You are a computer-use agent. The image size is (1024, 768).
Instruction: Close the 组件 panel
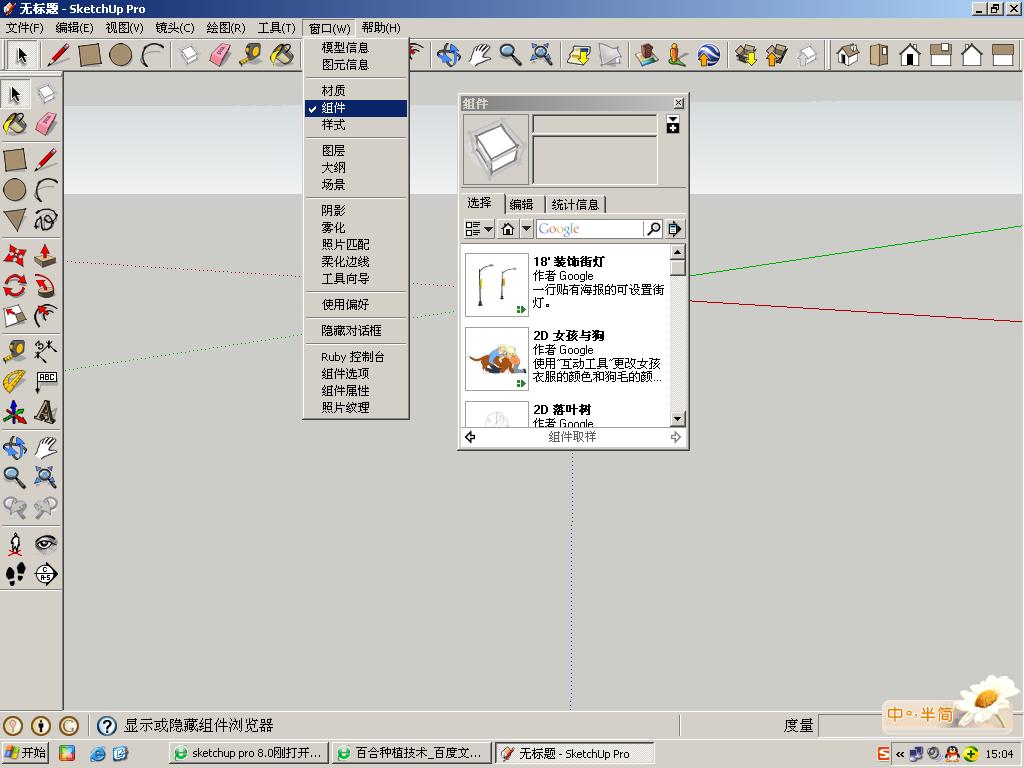pyautogui.click(x=679, y=103)
